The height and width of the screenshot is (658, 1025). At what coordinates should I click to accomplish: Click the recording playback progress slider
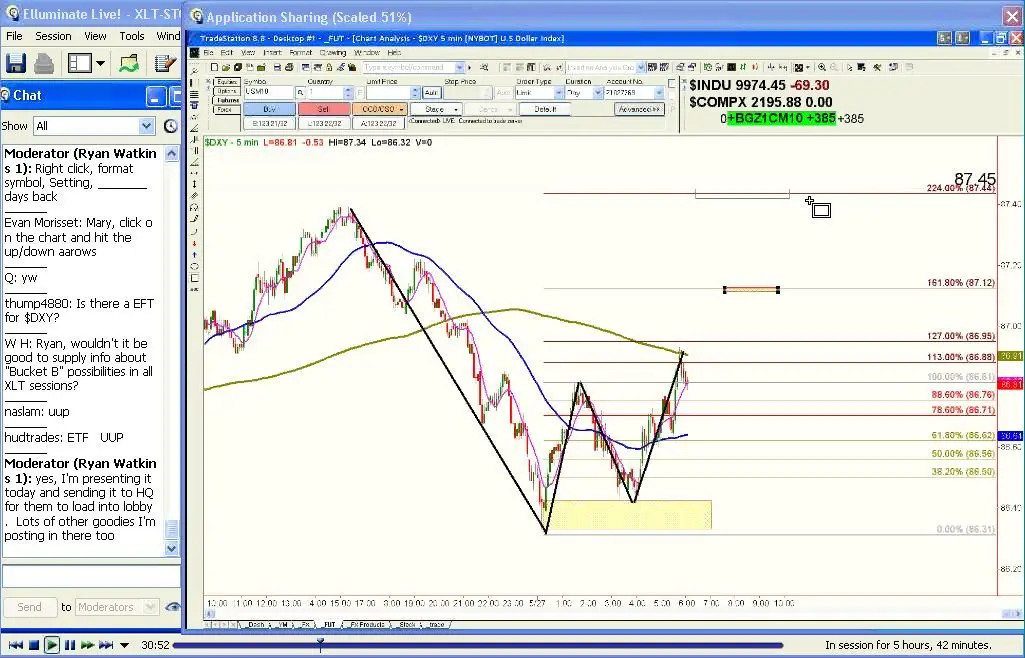pos(478,646)
